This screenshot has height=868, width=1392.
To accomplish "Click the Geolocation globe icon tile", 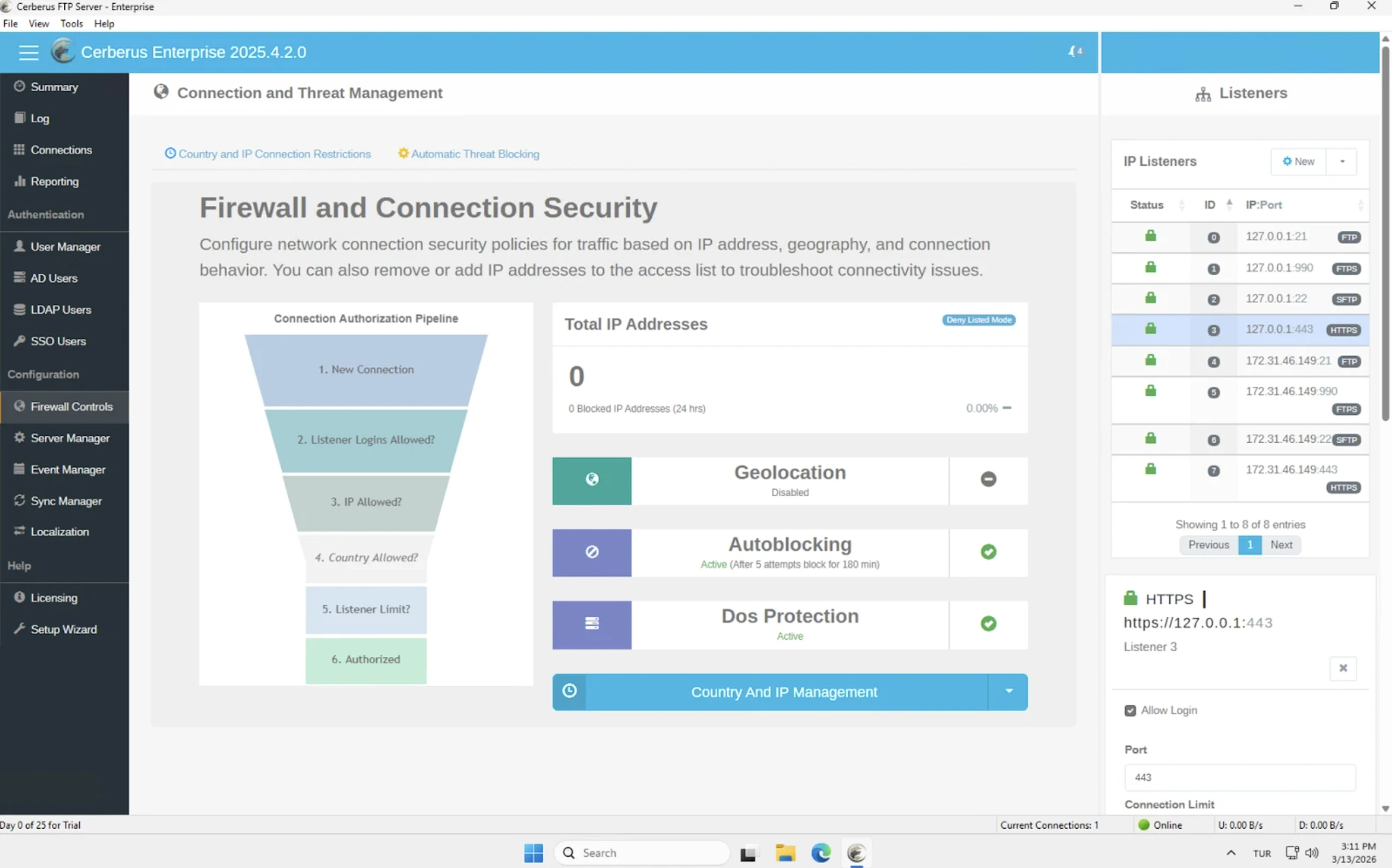I will (592, 480).
